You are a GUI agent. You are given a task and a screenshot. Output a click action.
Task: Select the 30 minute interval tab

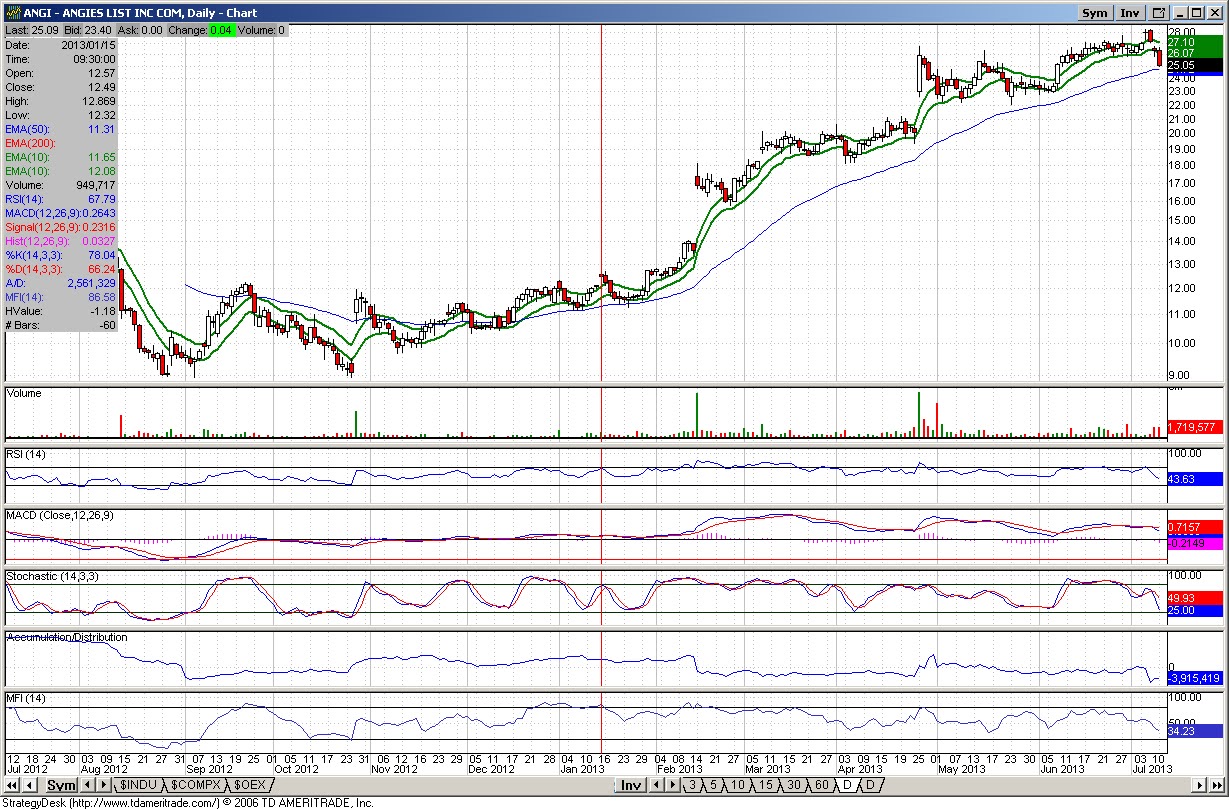(792, 786)
